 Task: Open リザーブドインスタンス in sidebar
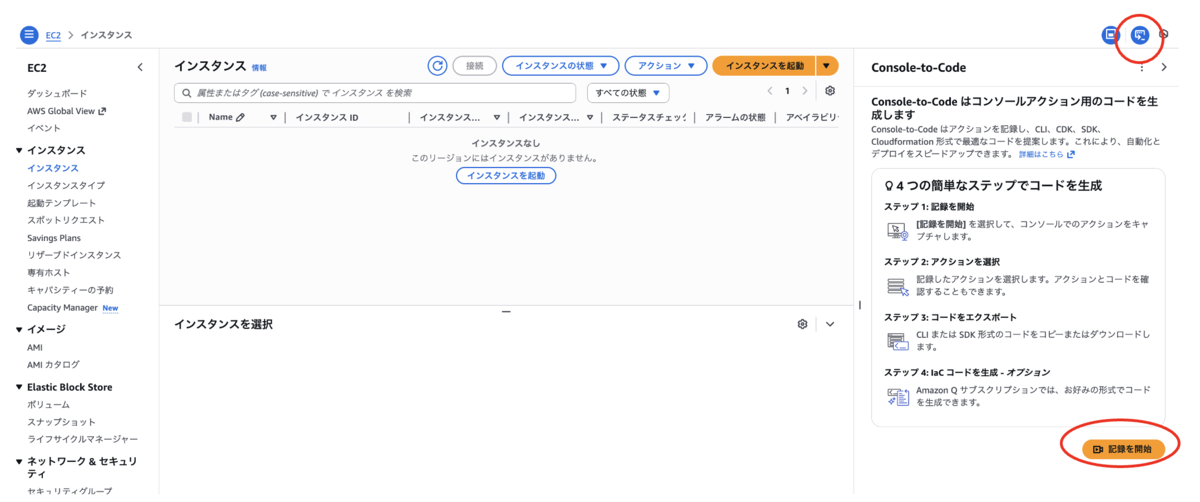pyautogui.click(x=74, y=255)
